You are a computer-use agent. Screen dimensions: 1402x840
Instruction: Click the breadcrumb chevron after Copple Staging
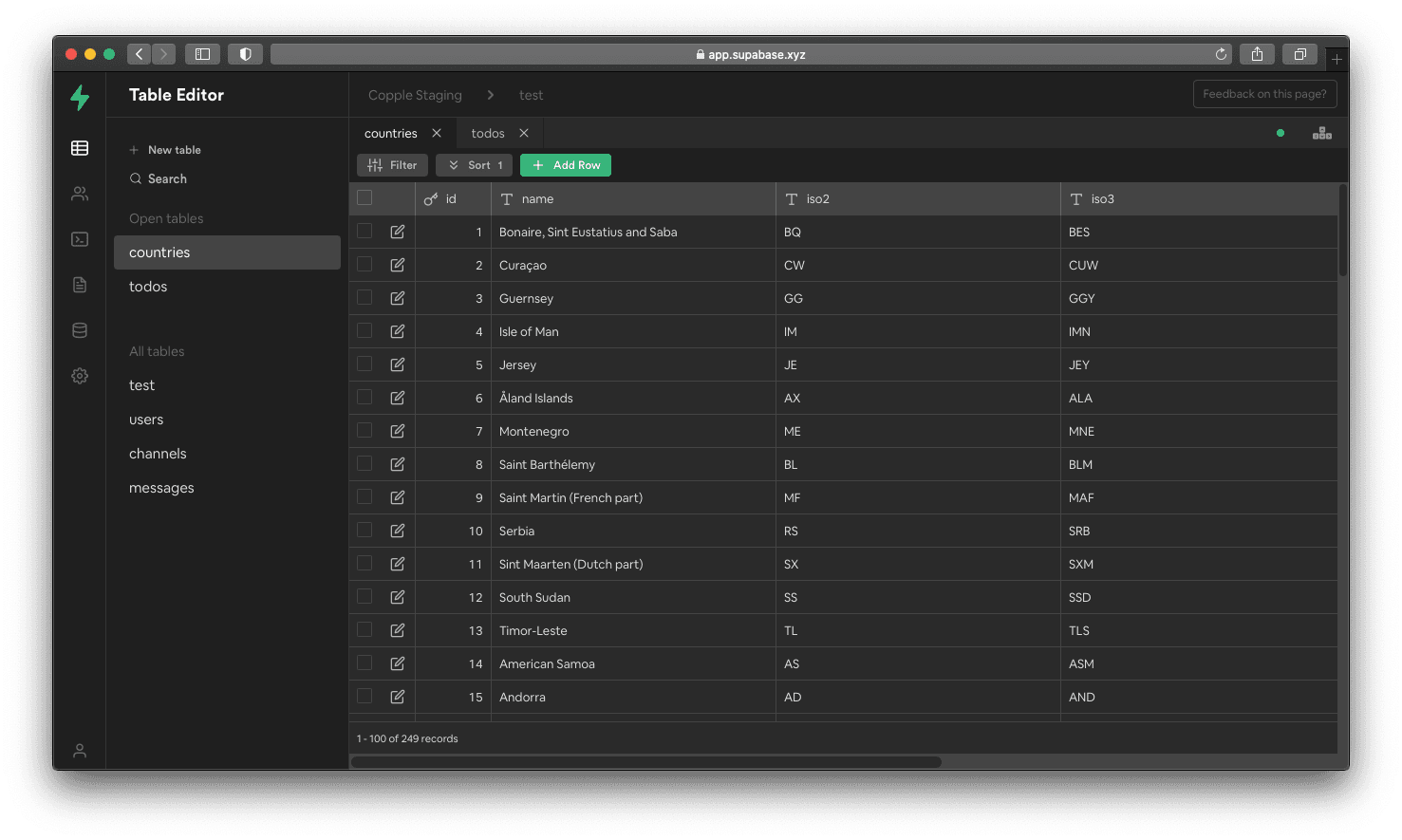click(x=491, y=95)
